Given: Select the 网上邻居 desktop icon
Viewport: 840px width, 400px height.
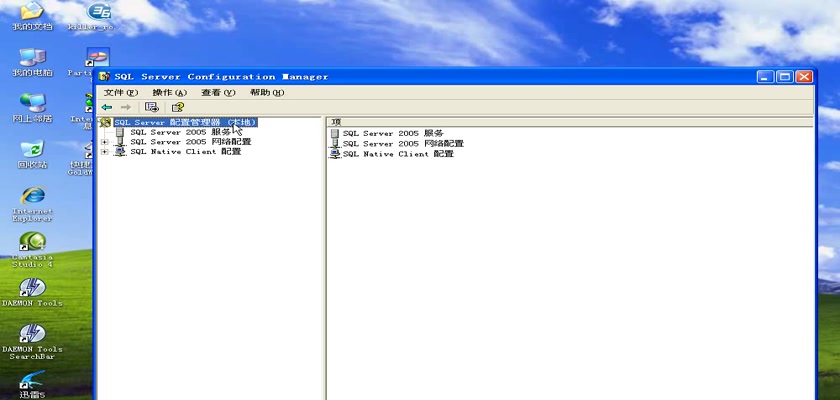Looking at the screenshot, I should pyautogui.click(x=33, y=108).
